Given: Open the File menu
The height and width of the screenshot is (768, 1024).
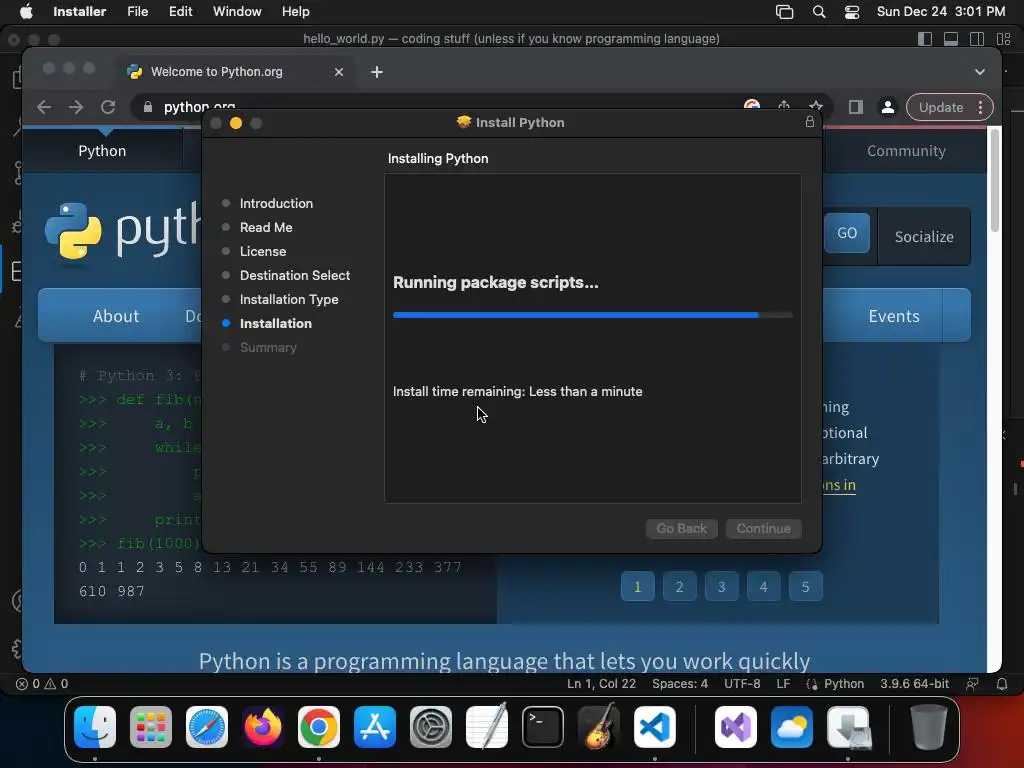Looking at the screenshot, I should point(137,12).
